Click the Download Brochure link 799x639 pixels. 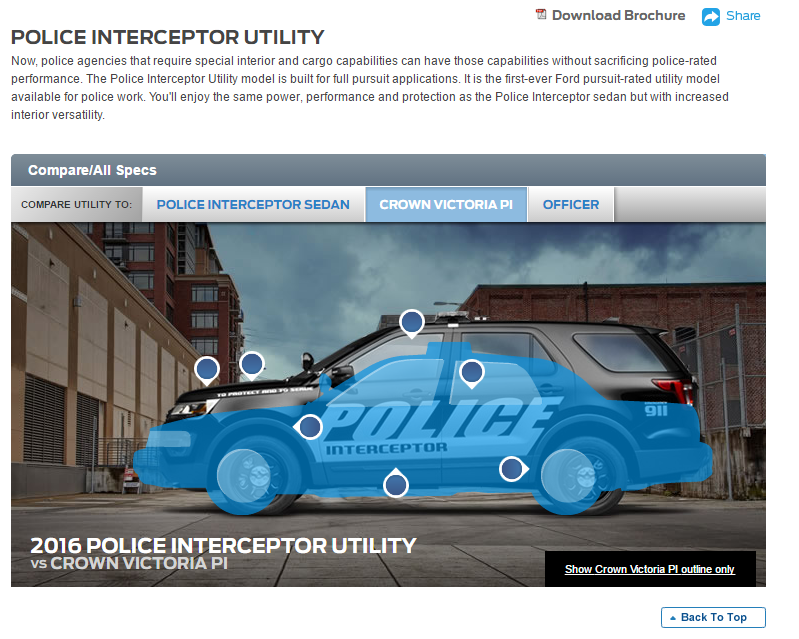tap(619, 15)
